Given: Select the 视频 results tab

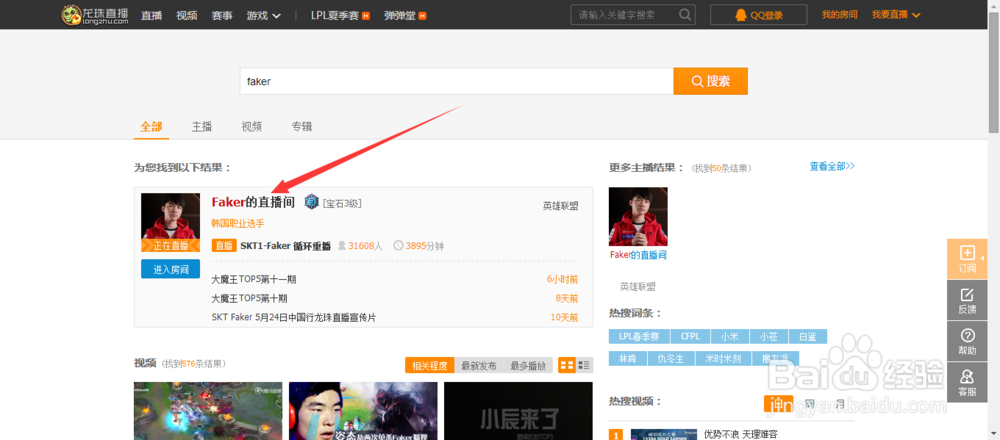Looking at the screenshot, I should 251,126.
